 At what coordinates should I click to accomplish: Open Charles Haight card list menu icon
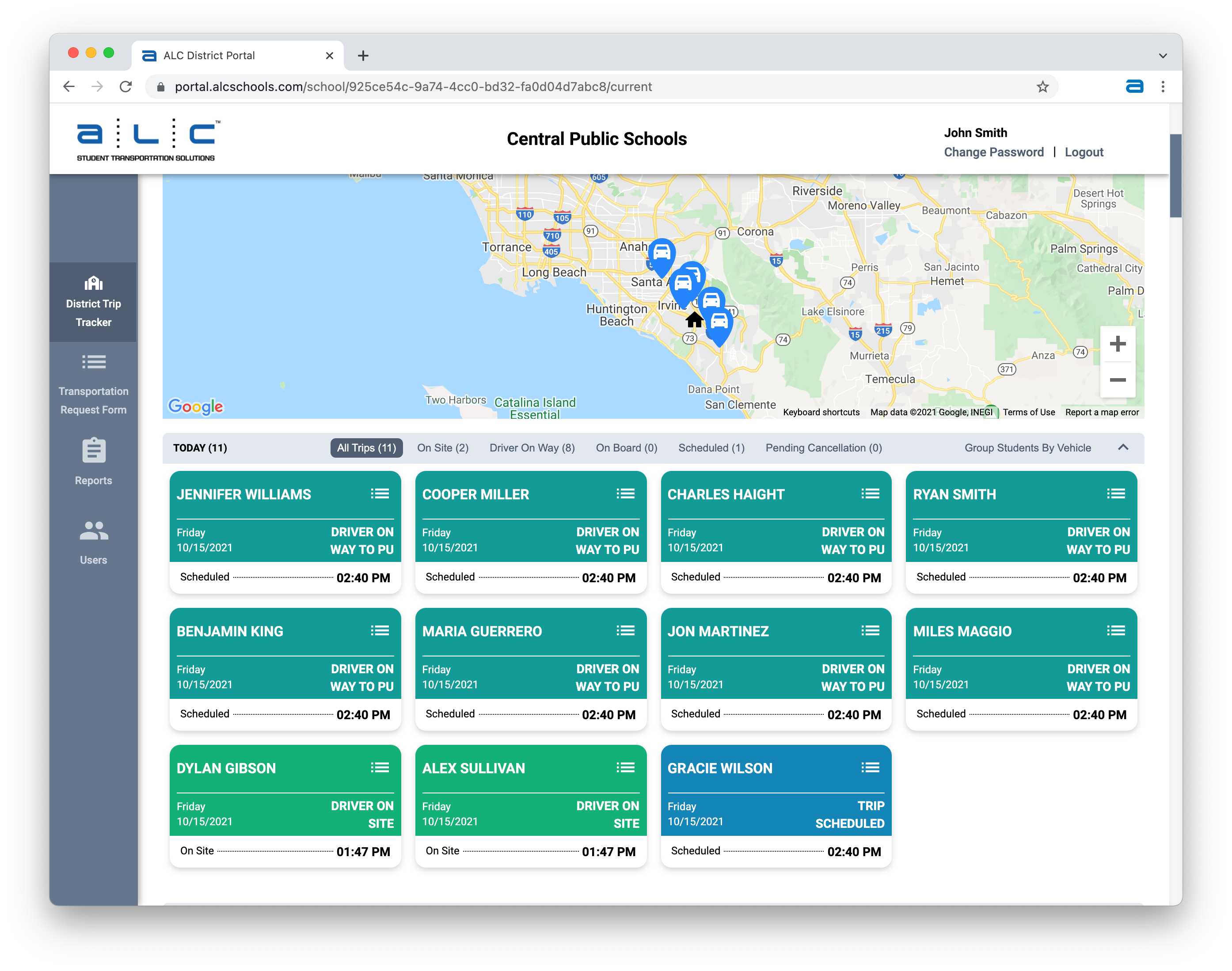(871, 493)
